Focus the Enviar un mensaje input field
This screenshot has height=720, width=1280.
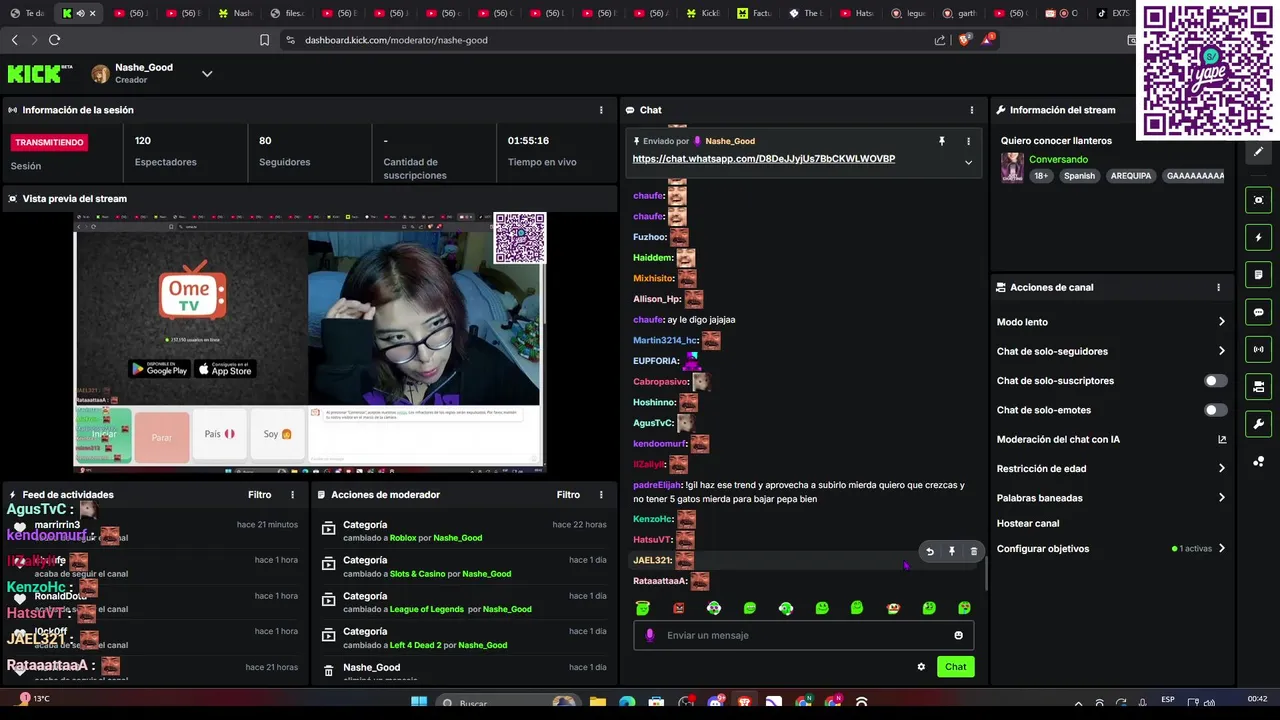803,635
